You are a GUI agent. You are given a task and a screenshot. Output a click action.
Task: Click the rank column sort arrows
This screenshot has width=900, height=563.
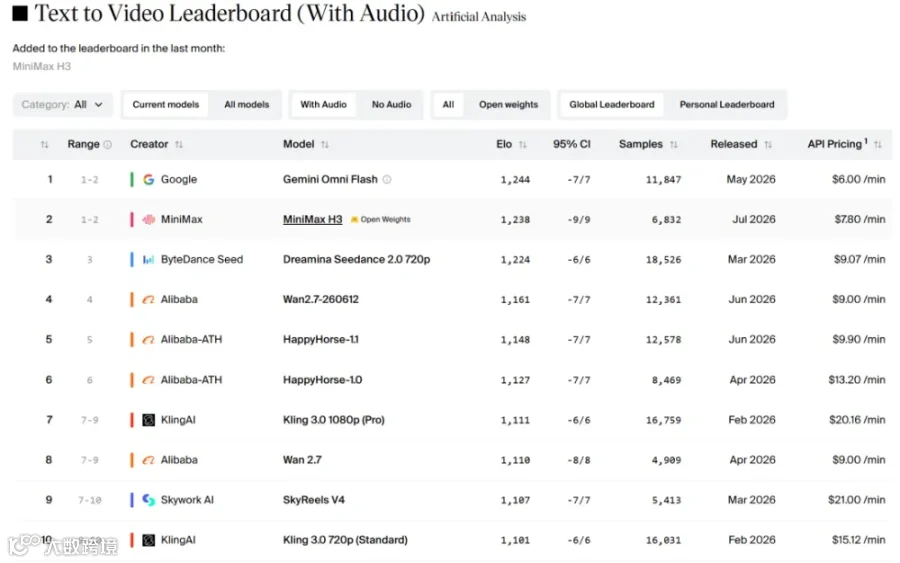[x=44, y=145]
